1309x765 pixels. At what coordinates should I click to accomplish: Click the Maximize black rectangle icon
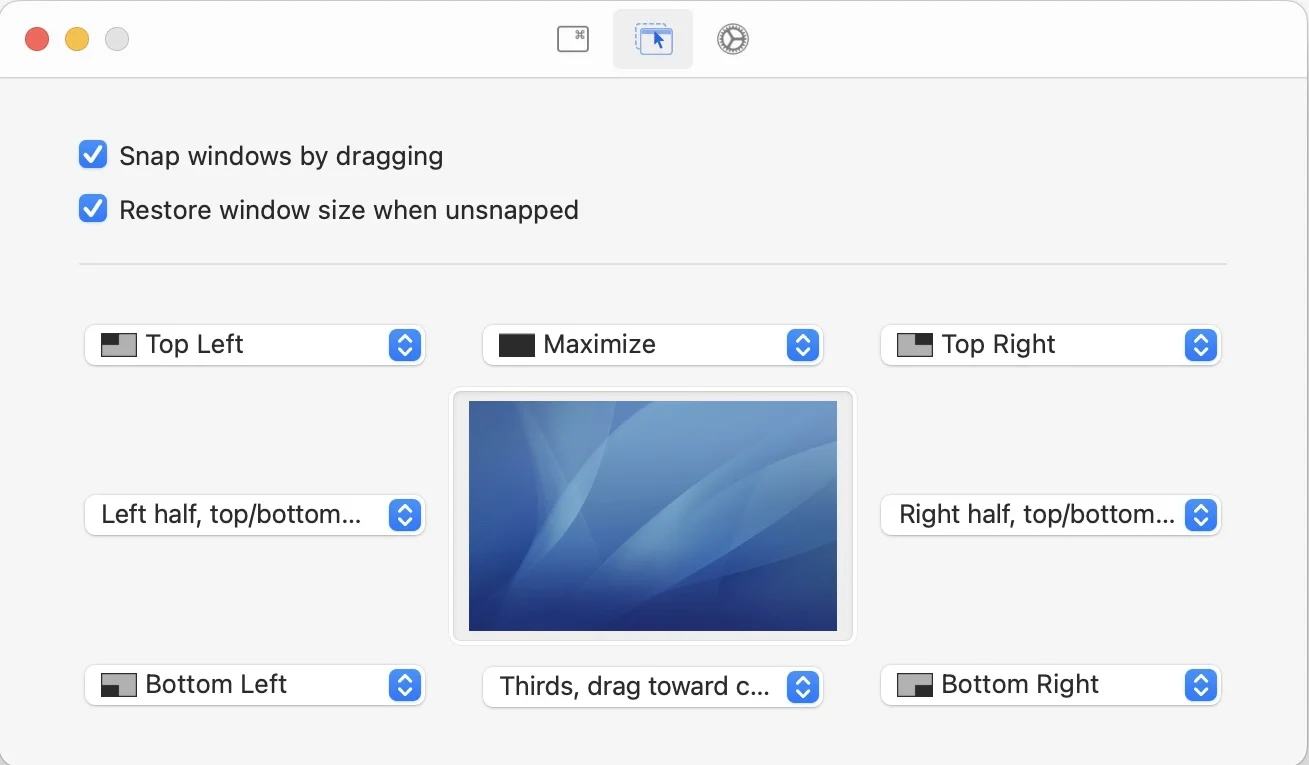(517, 345)
